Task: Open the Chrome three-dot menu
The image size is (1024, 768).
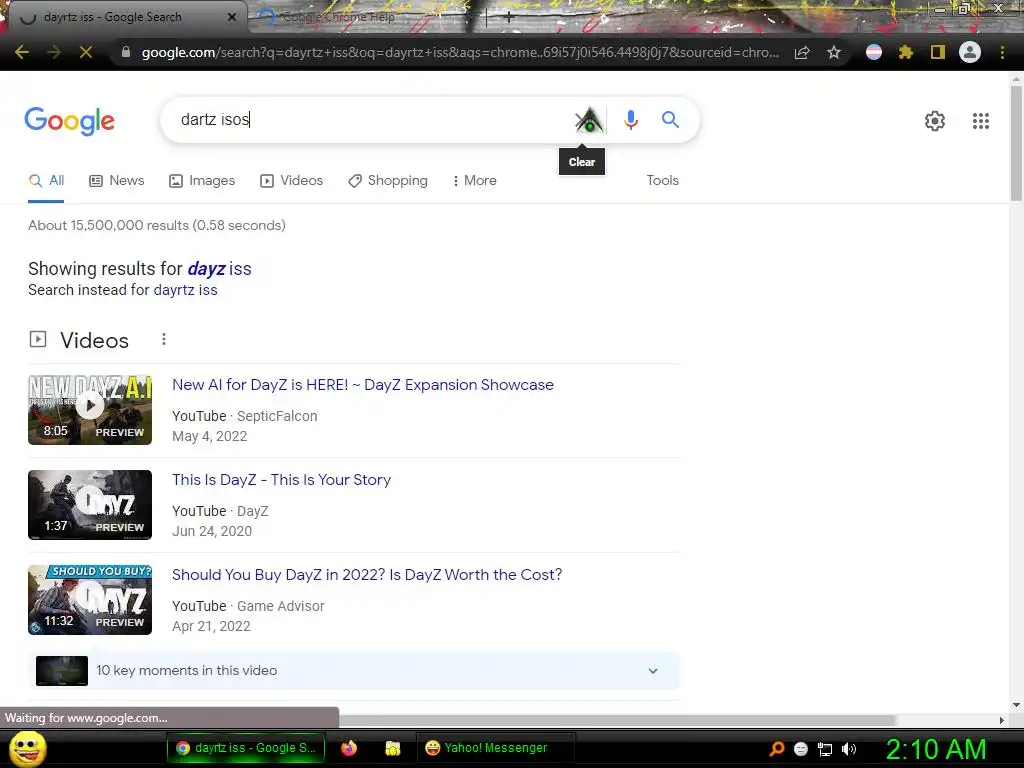Action: tap(1002, 52)
